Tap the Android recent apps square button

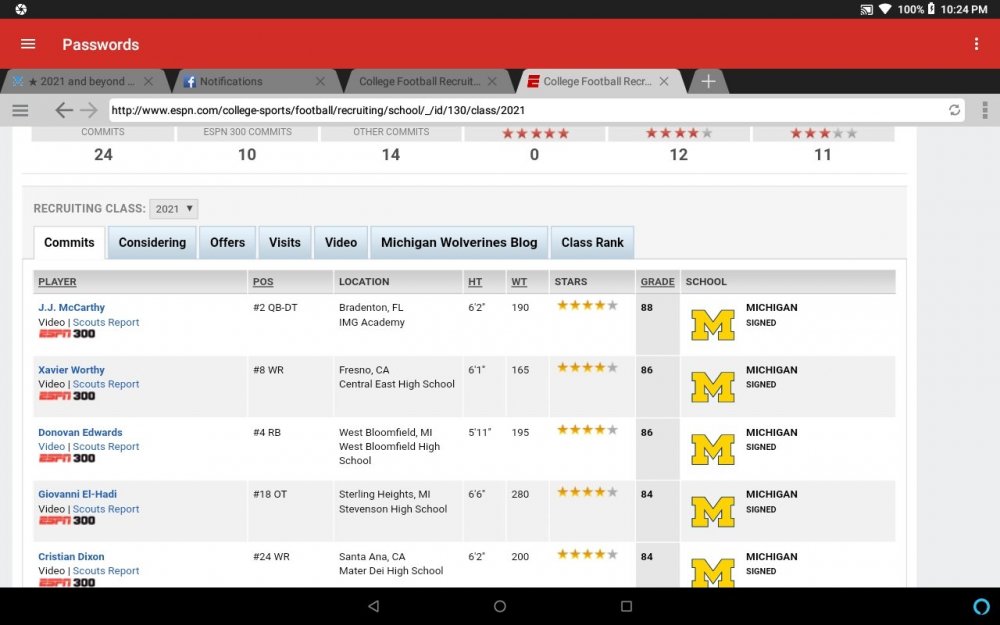coord(626,606)
